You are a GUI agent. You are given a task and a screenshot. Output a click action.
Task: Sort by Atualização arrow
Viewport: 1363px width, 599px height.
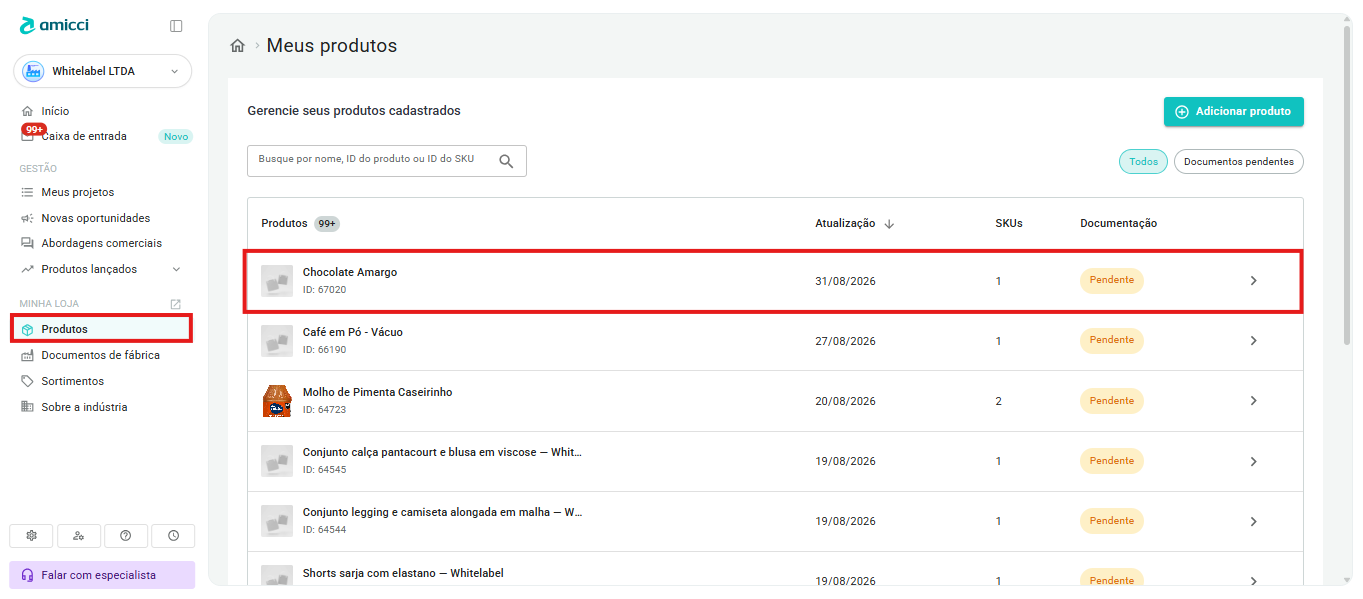pyautogui.click(x=889, y=224)
